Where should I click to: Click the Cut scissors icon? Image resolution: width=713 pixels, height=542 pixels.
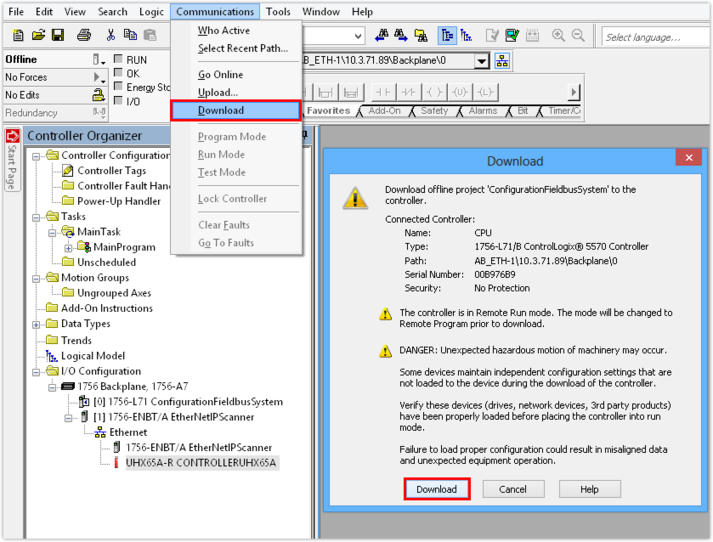pos(111,36)
